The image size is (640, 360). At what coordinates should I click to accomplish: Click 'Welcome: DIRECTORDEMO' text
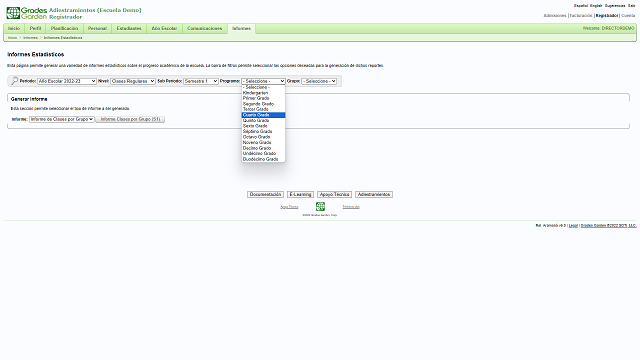pos(609,29)
